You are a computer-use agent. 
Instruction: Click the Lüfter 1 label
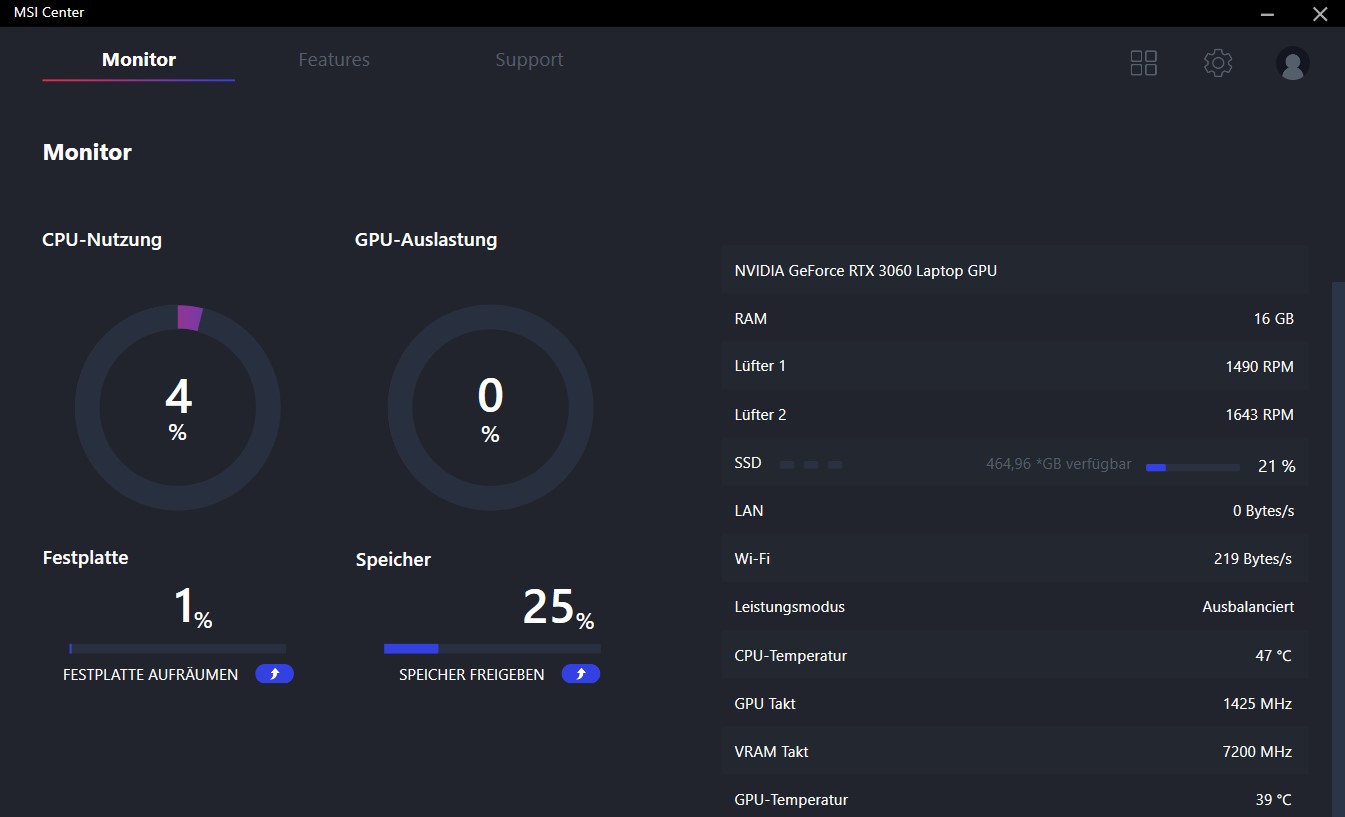point(760,366)
